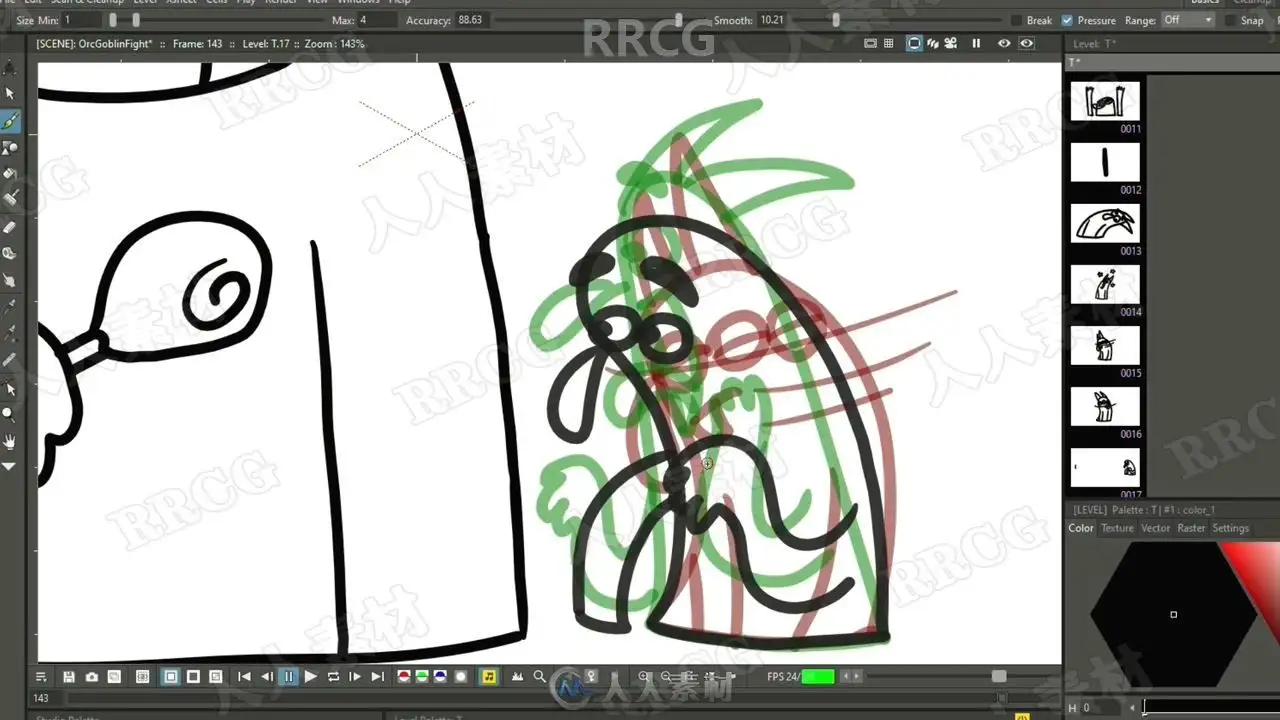Click the snapshot camera icon
Image resolution: width=1280 pixels, height=720 pixels.
pyautogui.click(x=92, y=677)
